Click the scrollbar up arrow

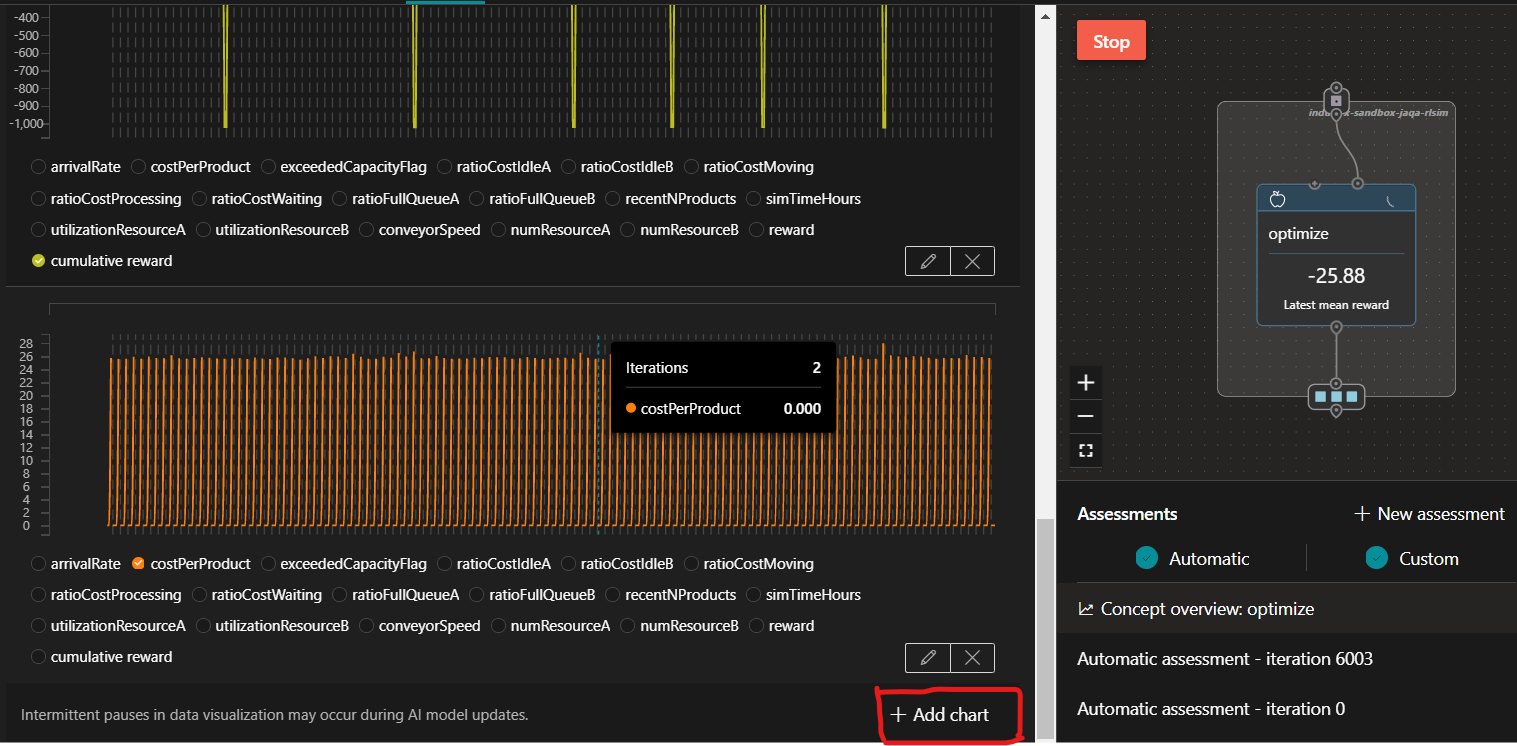pos(1045,16)
